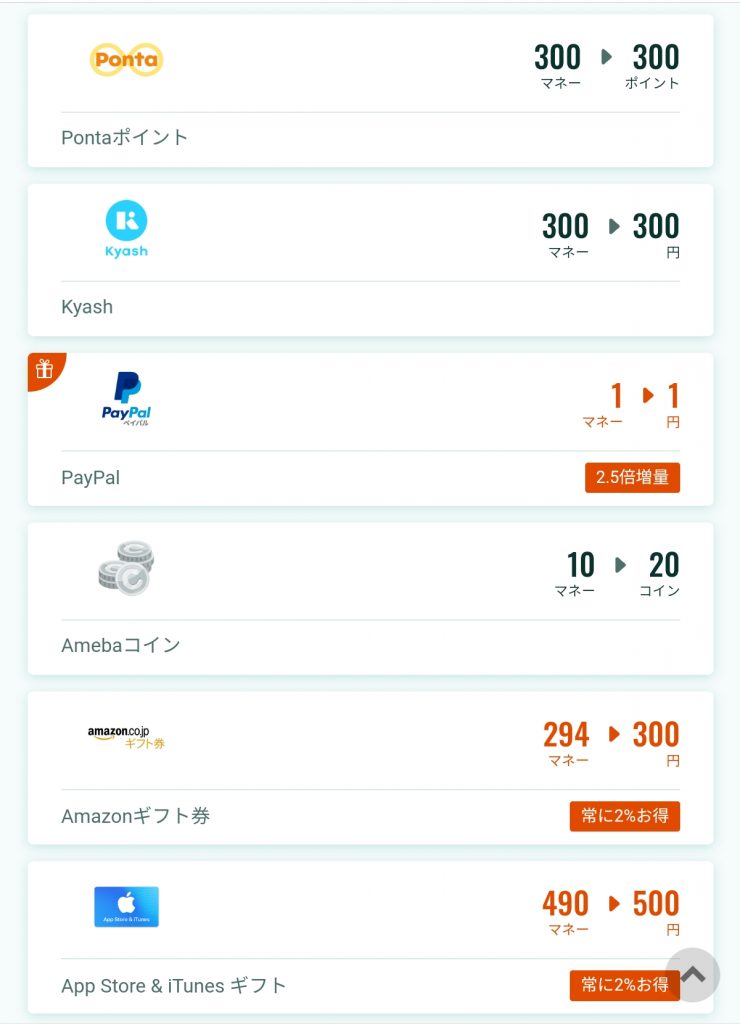Tap the orange gift corner badge

(x=44, y=369)
